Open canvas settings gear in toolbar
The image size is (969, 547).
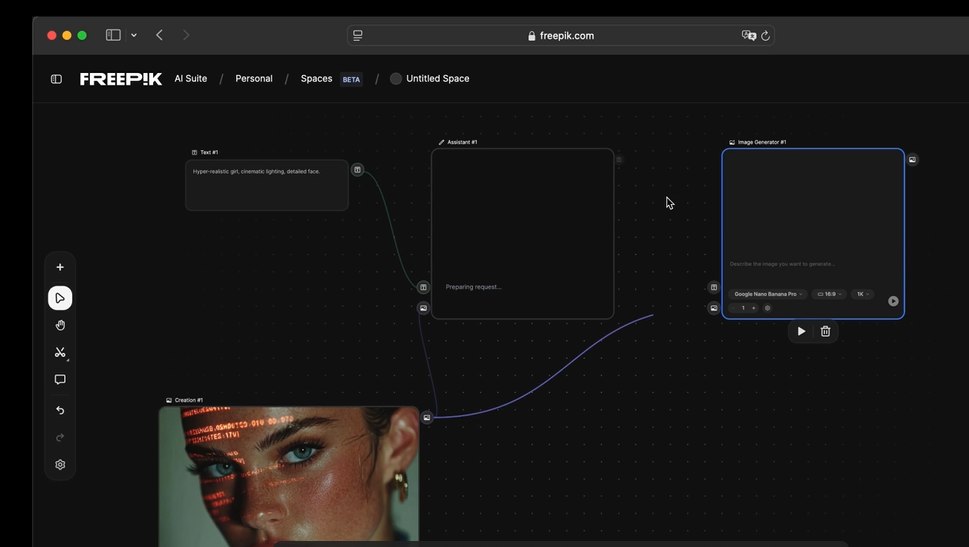[x=60, y=465]
